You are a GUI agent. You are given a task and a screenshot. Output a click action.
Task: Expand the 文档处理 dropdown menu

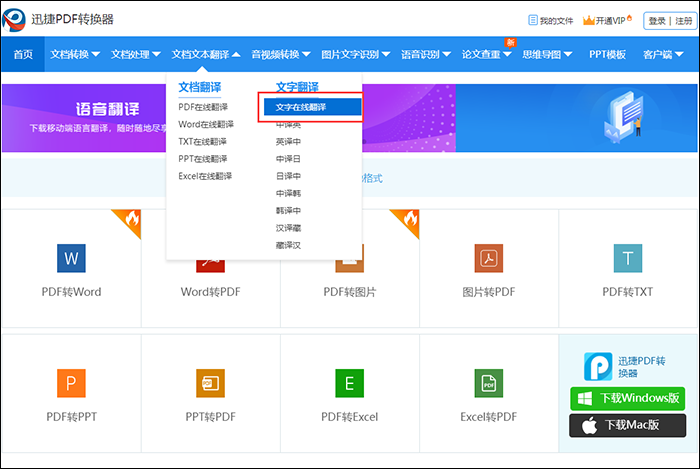(136, 54)
